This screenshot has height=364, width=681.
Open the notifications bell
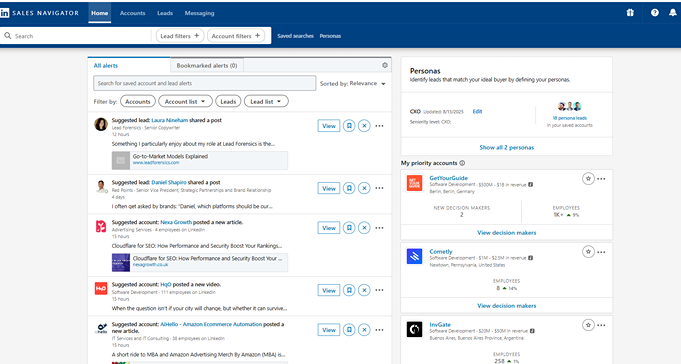click(672, 13)
